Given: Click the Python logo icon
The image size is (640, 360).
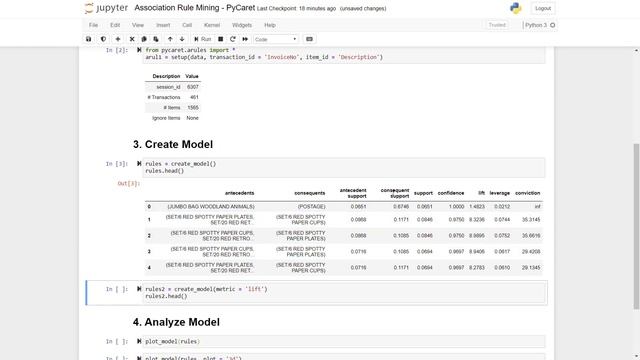Looking at the screenshot, I should coord(516,8).
